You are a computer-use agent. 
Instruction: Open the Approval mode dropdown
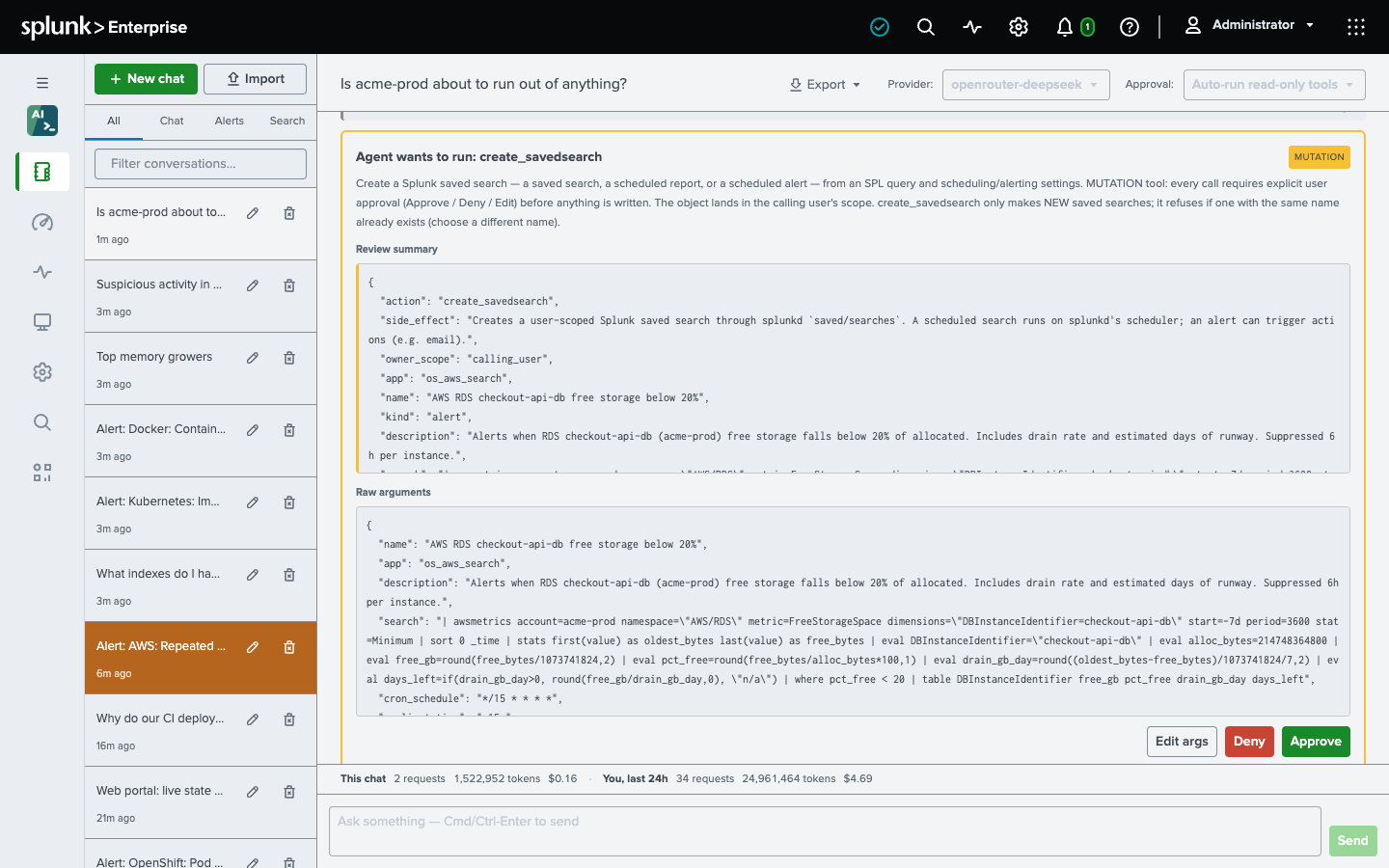1274,85
